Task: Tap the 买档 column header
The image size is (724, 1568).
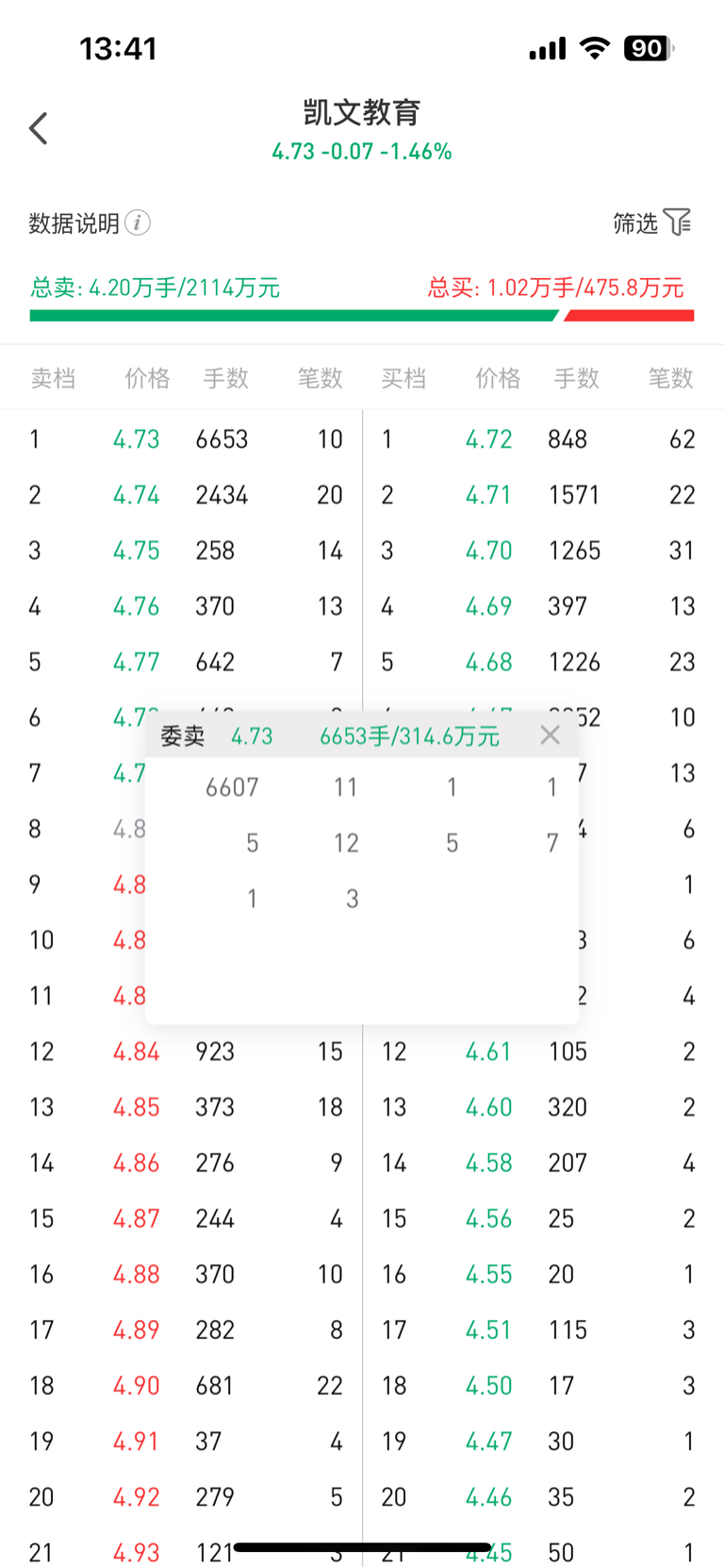Action: click(x=403, y=378)
